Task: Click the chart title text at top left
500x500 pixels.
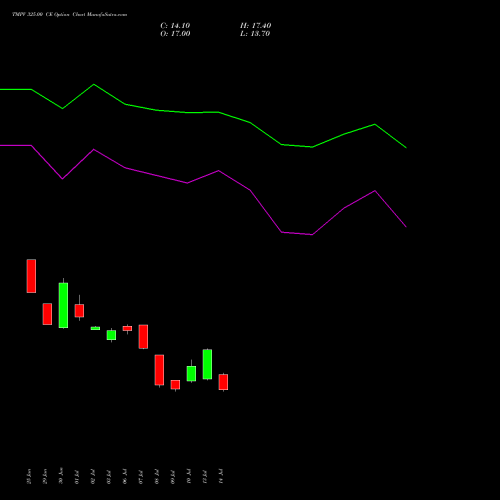Action: coord(69,15)
